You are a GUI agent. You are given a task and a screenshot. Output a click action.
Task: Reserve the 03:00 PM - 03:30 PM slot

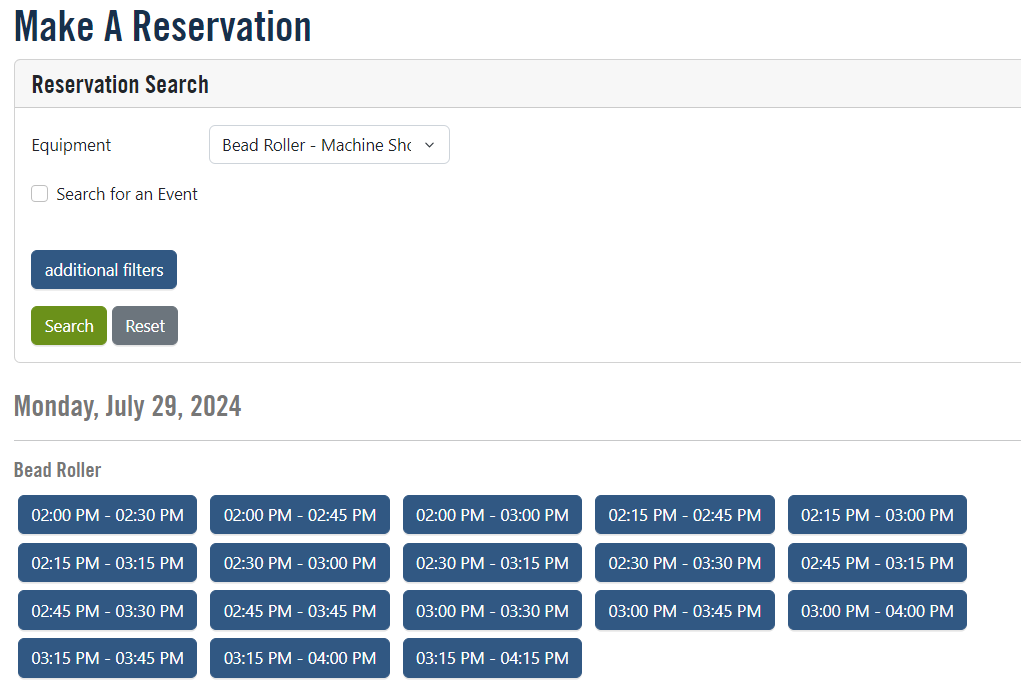[492, 610]
